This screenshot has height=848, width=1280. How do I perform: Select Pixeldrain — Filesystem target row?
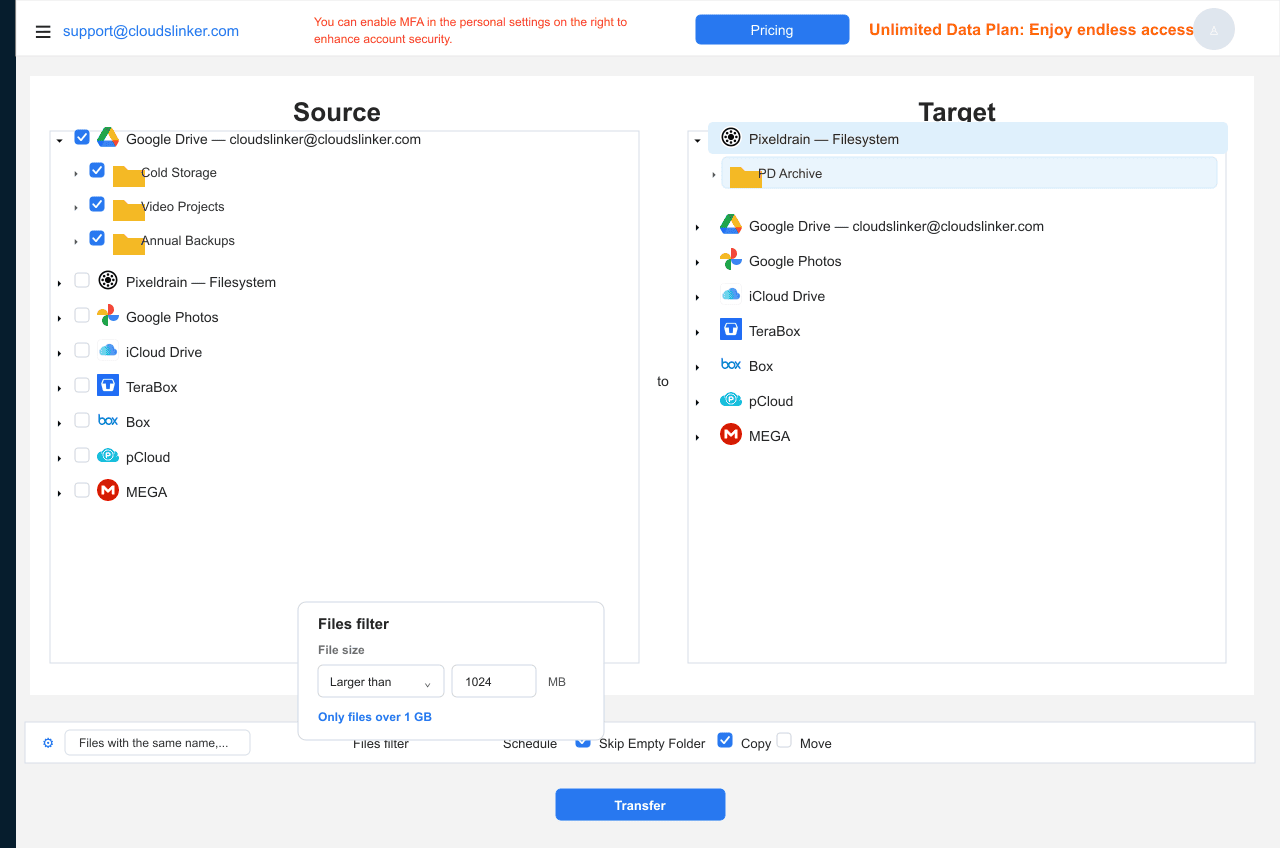[967, 139]
